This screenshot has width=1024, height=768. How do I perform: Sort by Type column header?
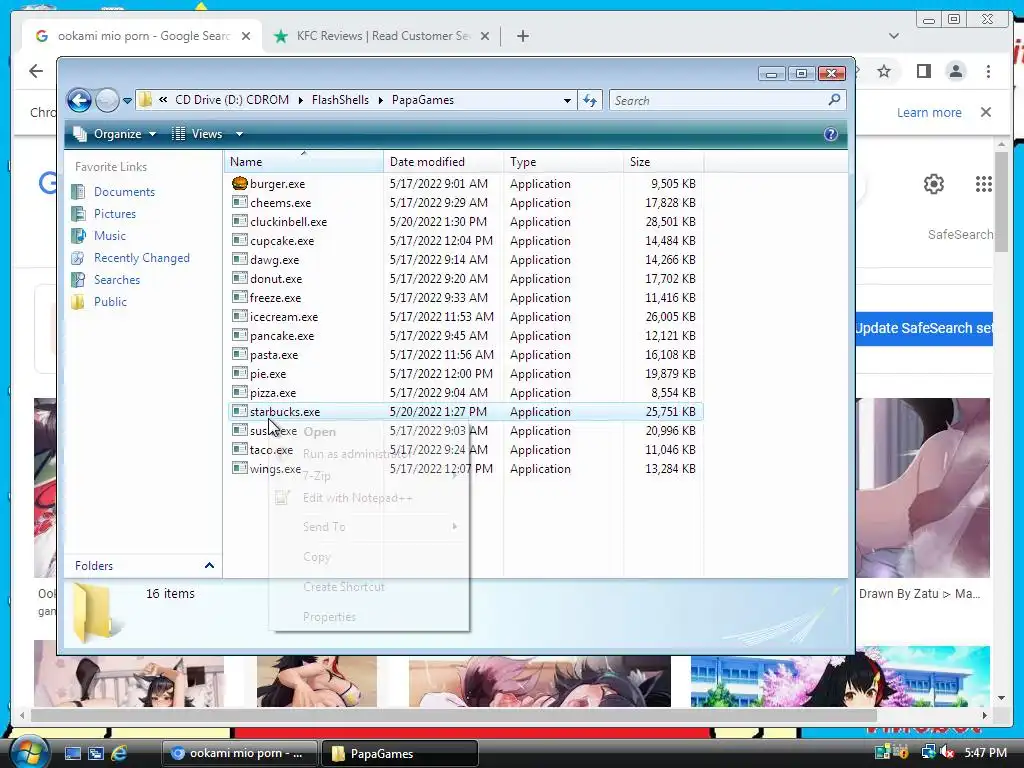(564, 161)
